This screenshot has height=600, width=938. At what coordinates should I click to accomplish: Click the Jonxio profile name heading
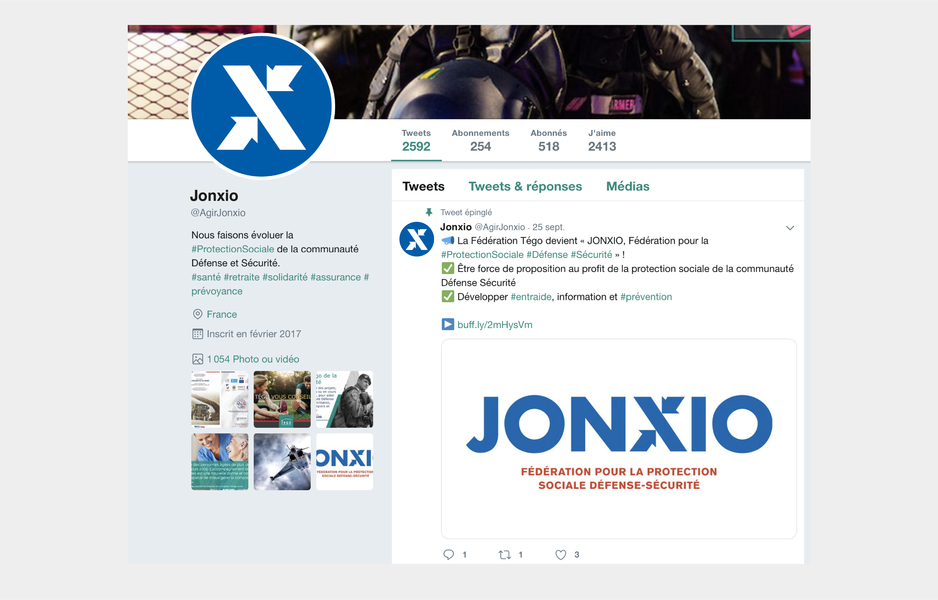click(x=214, y=196)
